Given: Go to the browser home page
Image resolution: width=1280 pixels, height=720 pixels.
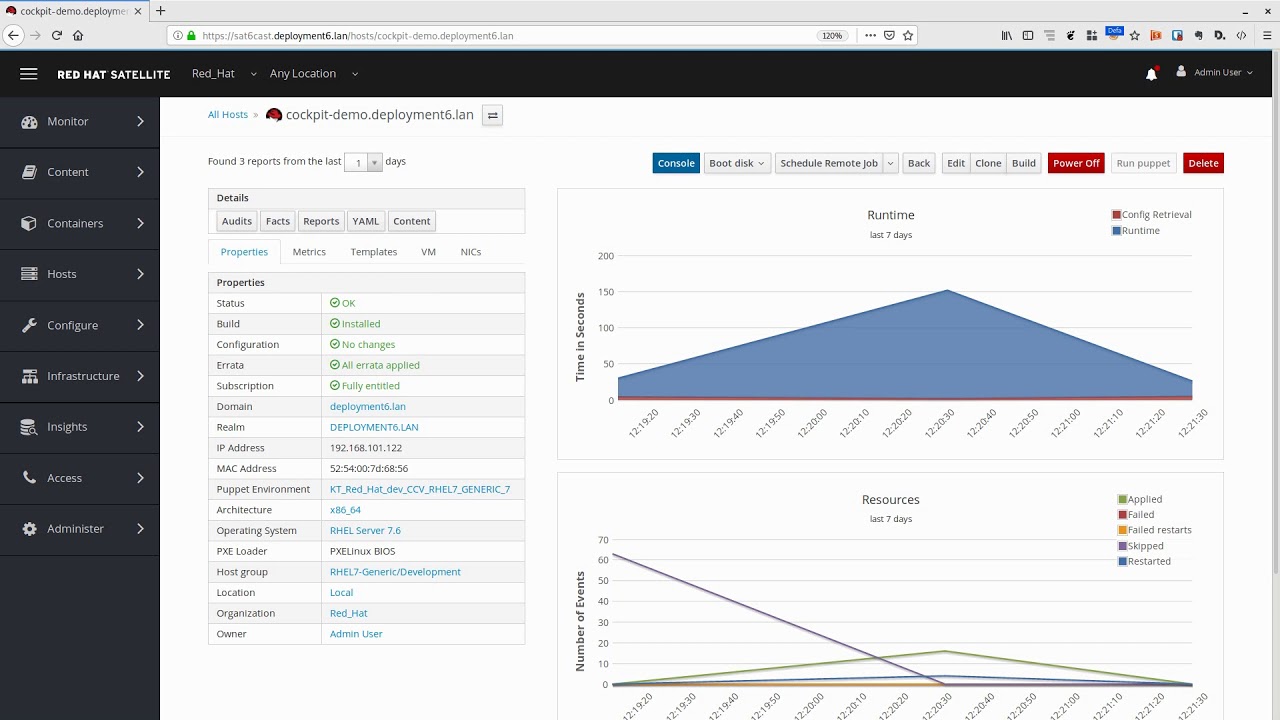Looking at the screenshot, I should [x=78, y=35].
